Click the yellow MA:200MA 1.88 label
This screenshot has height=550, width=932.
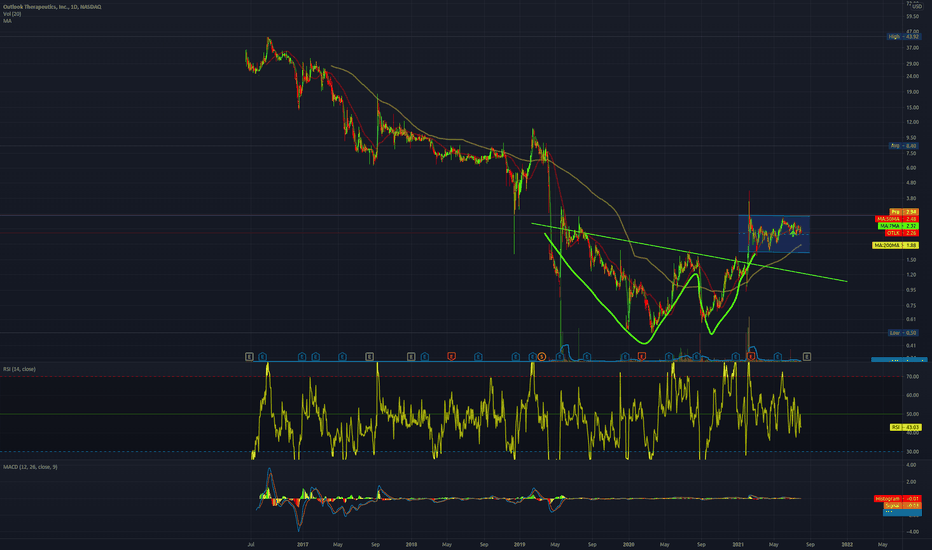tap(896, 245)
